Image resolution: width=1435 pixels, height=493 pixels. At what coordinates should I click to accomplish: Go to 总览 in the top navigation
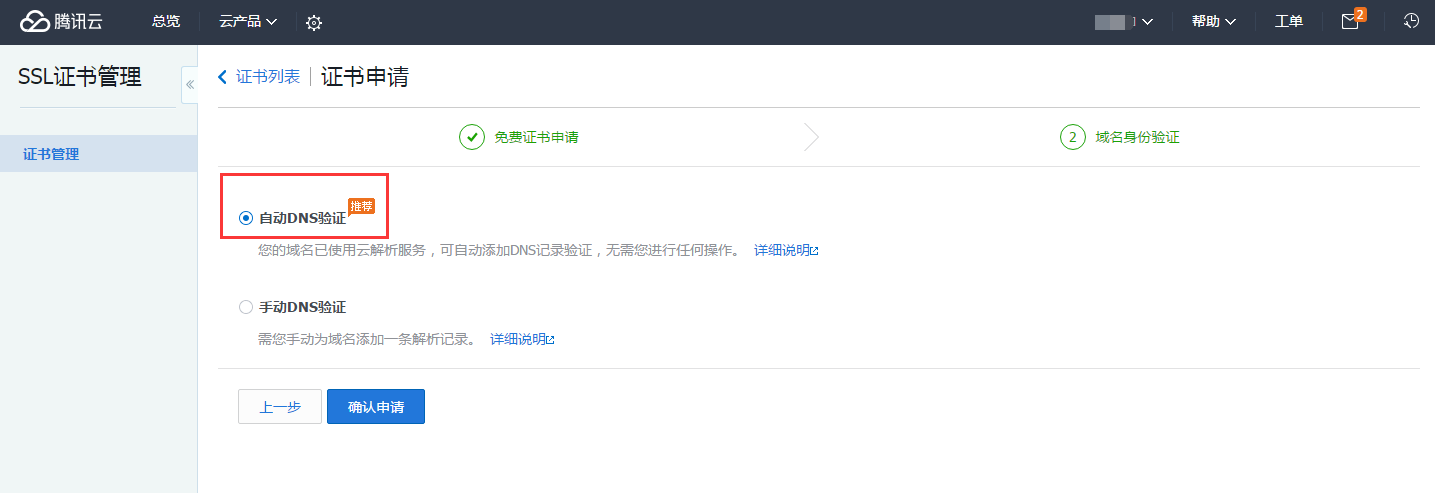(x=166, y=22)
